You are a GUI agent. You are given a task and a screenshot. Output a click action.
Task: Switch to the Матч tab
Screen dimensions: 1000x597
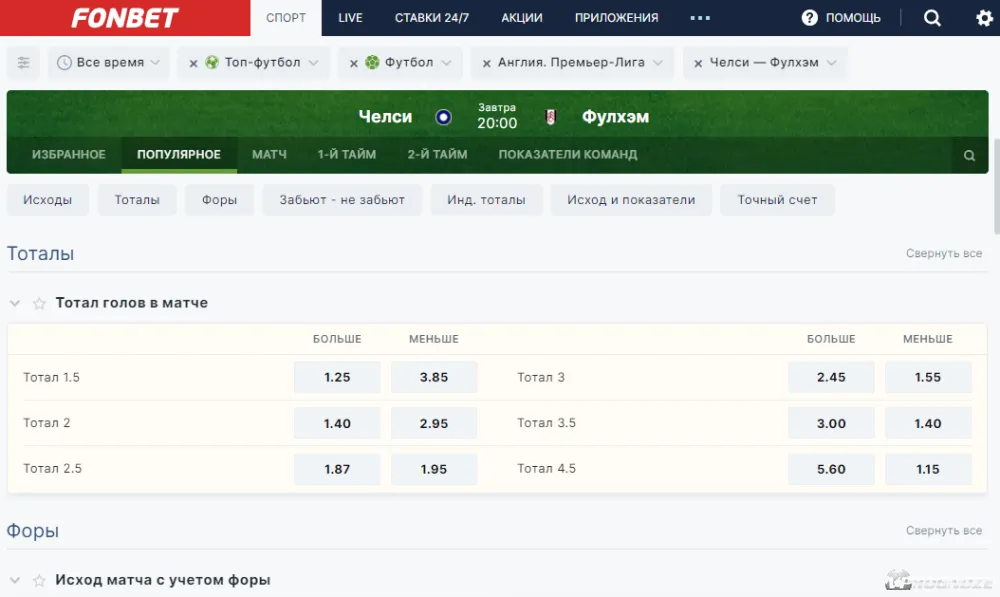tap(269, 154)
